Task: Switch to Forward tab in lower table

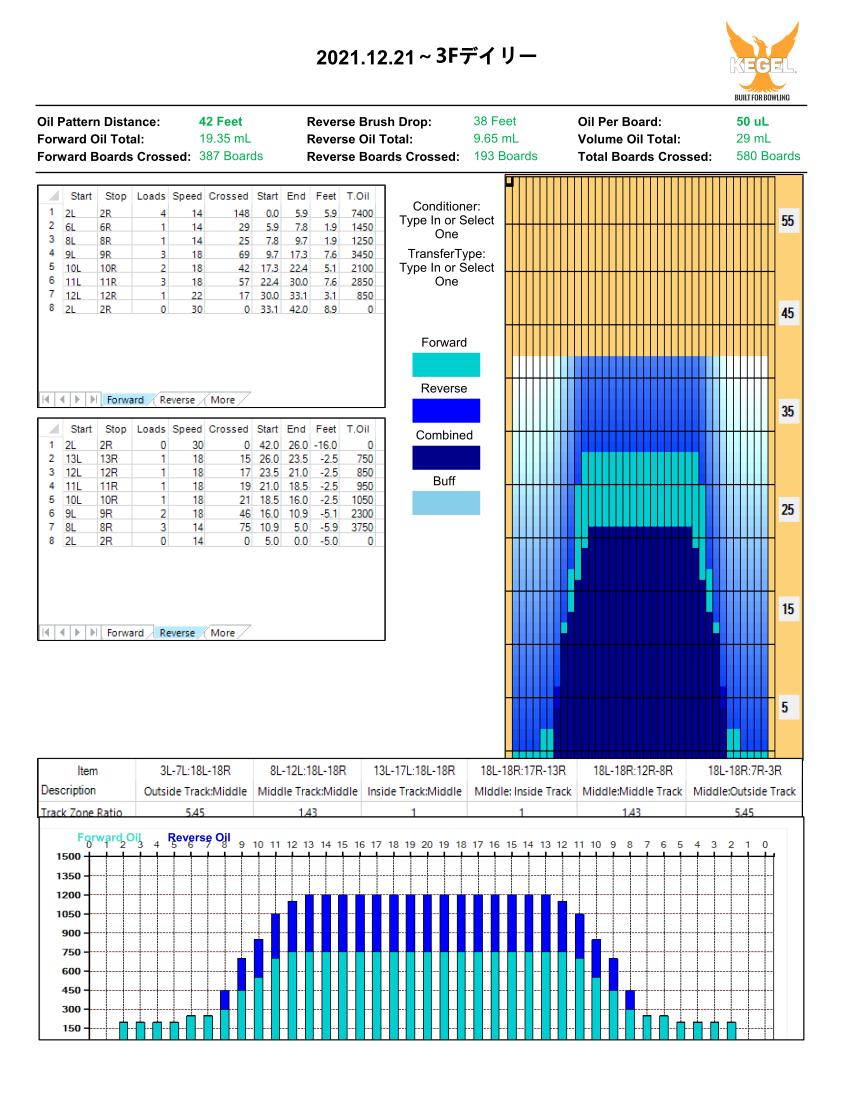Action: tap(125, 633)
